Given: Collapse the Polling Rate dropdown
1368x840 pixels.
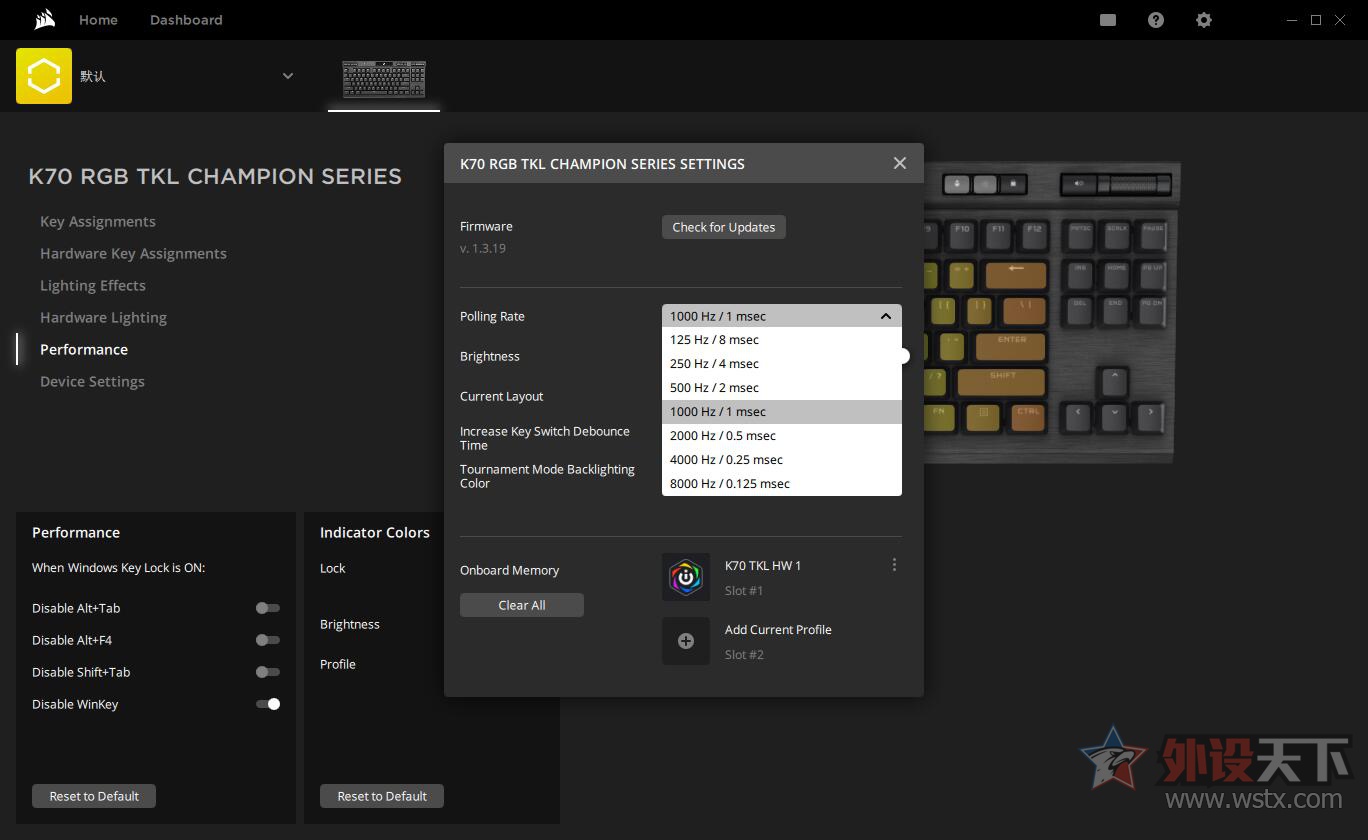Looking at the screenshot, I should (x=885, y=316).
